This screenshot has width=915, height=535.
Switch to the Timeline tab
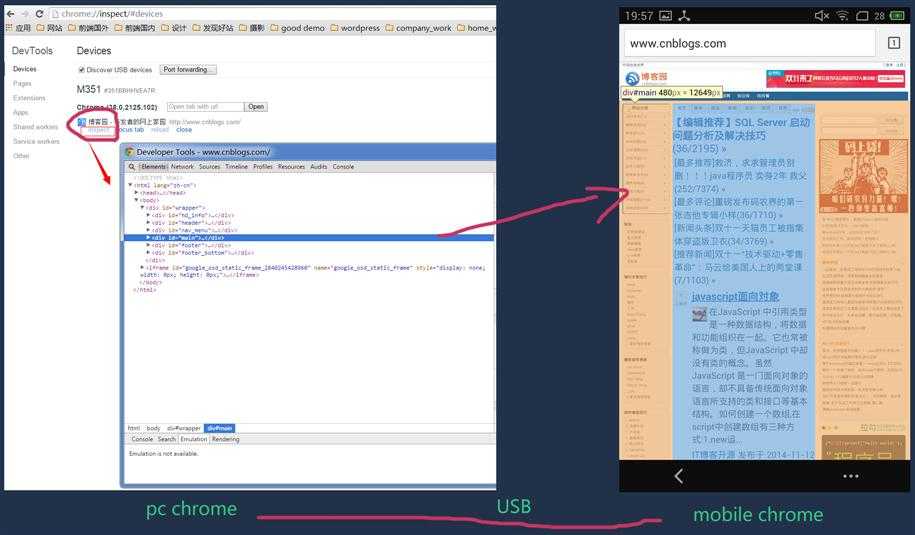(x=236, y=167)
